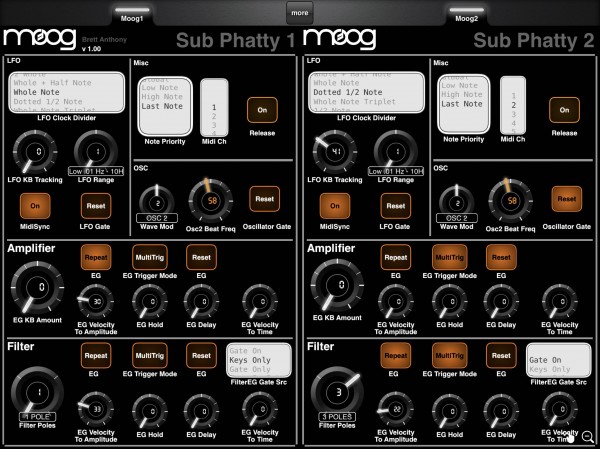Select 'Whole + Half Note' in Sub Phatty 1 clock divider

tap(52, 83)
